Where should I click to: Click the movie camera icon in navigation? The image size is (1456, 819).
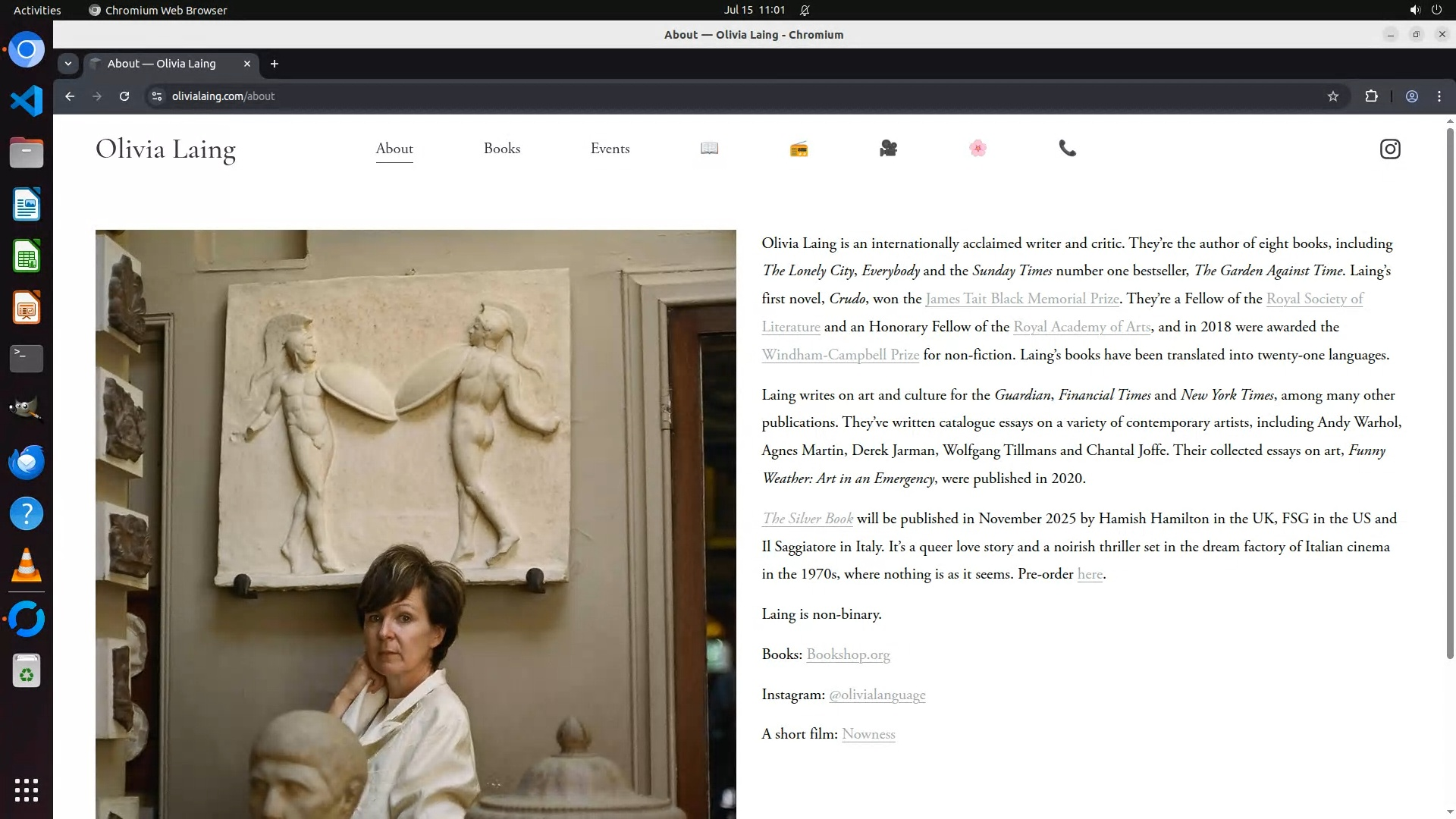(888, 149)
